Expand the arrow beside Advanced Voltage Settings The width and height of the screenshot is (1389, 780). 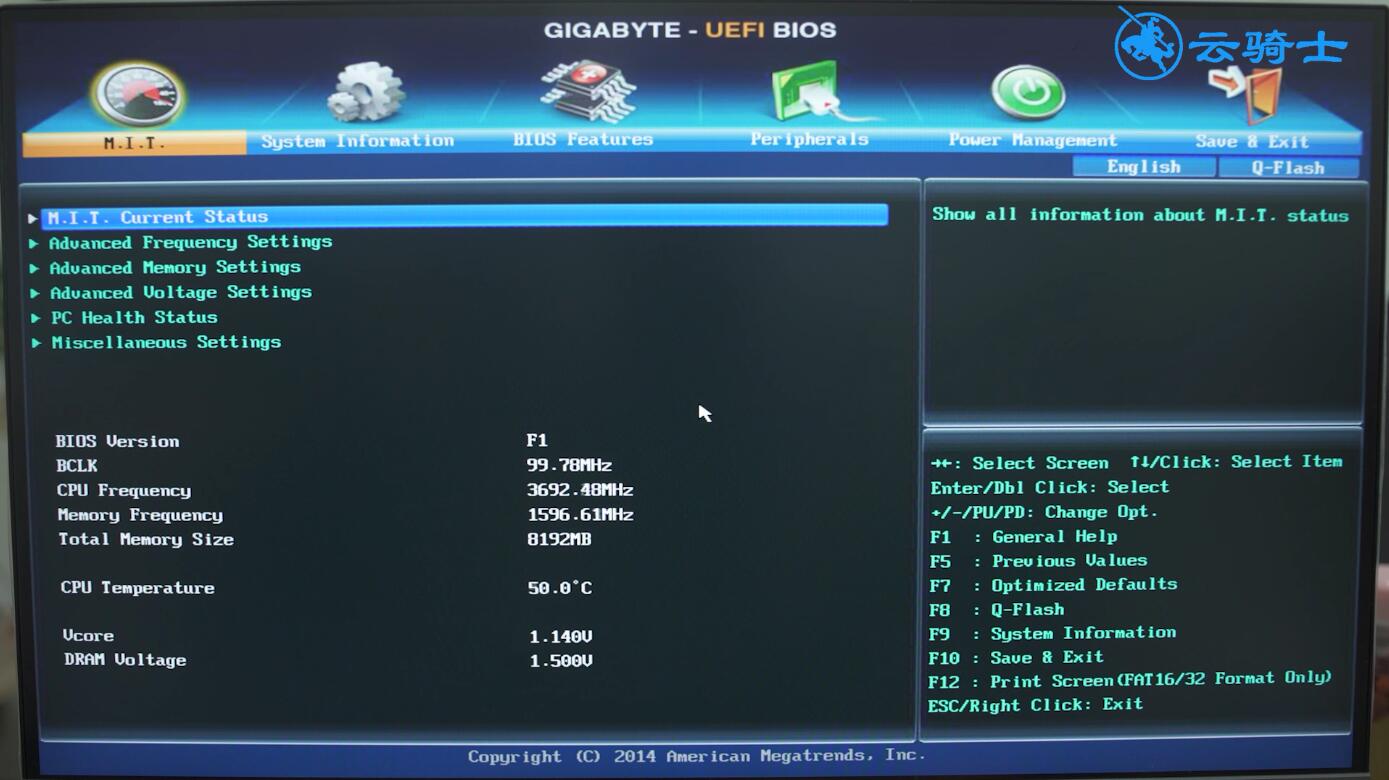35,293
